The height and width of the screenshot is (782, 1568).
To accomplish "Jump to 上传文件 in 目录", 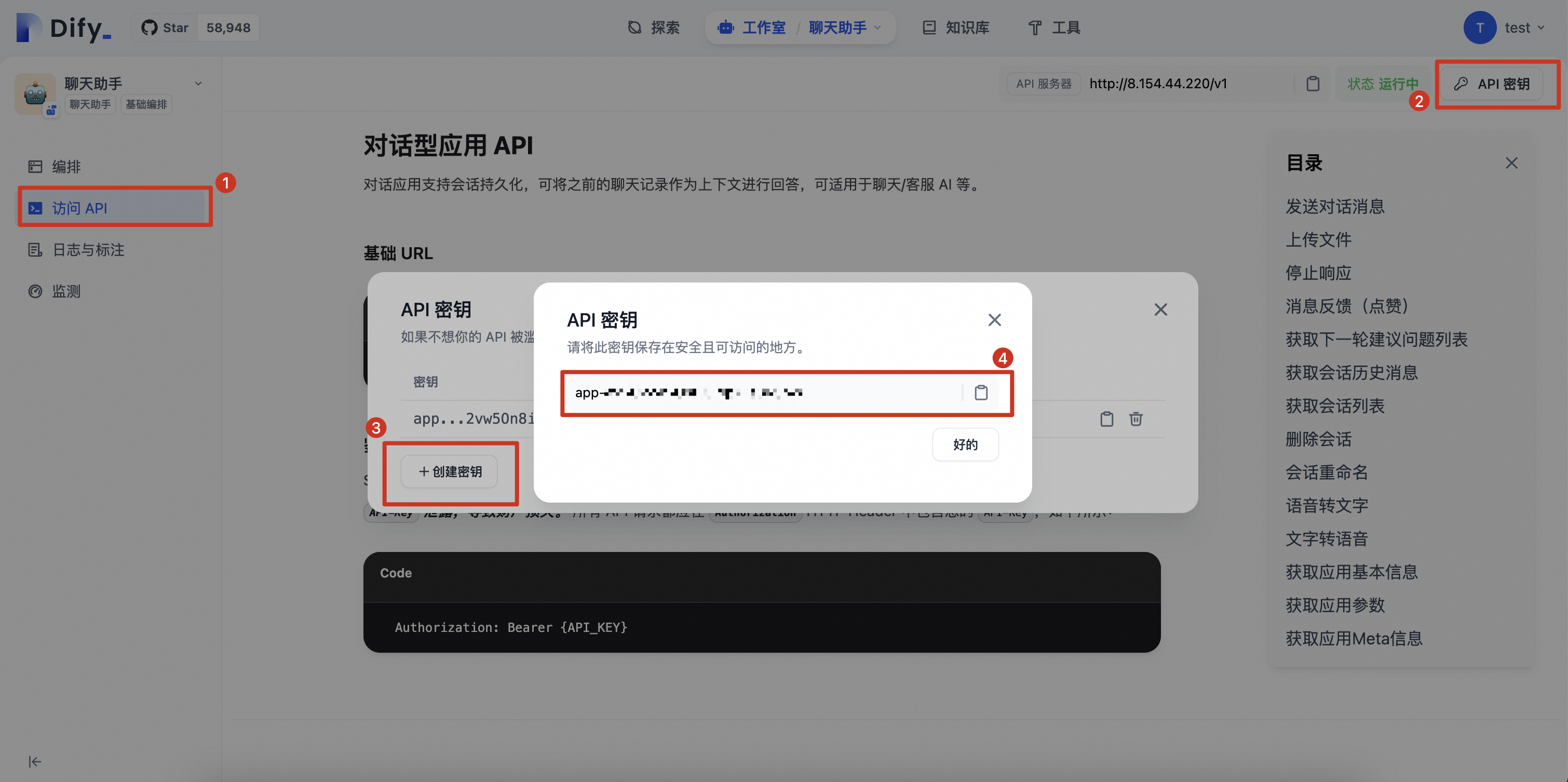I will coord(1318,239).
